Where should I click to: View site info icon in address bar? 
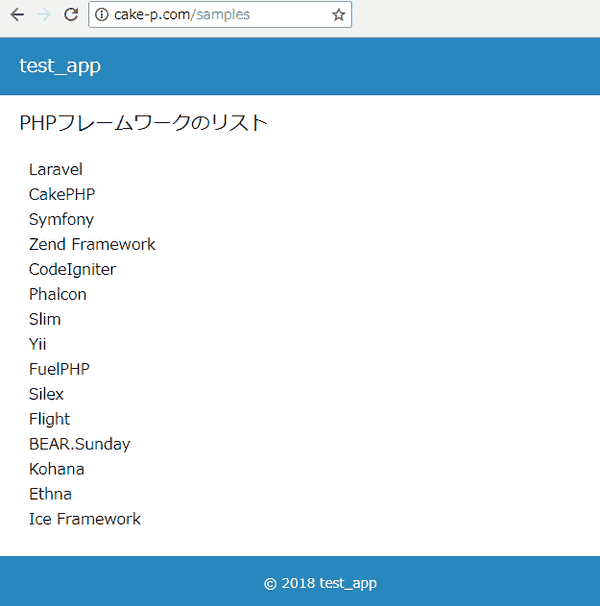tap(101, 15)
